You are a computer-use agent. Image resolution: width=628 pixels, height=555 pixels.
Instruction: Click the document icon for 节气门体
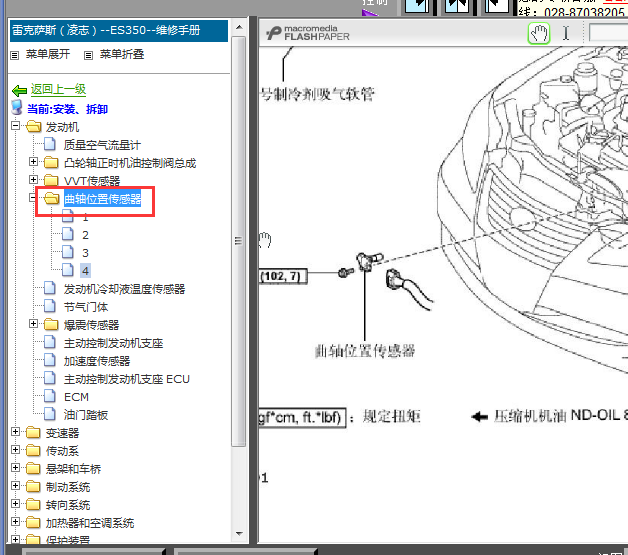click(x=50, y=306)
